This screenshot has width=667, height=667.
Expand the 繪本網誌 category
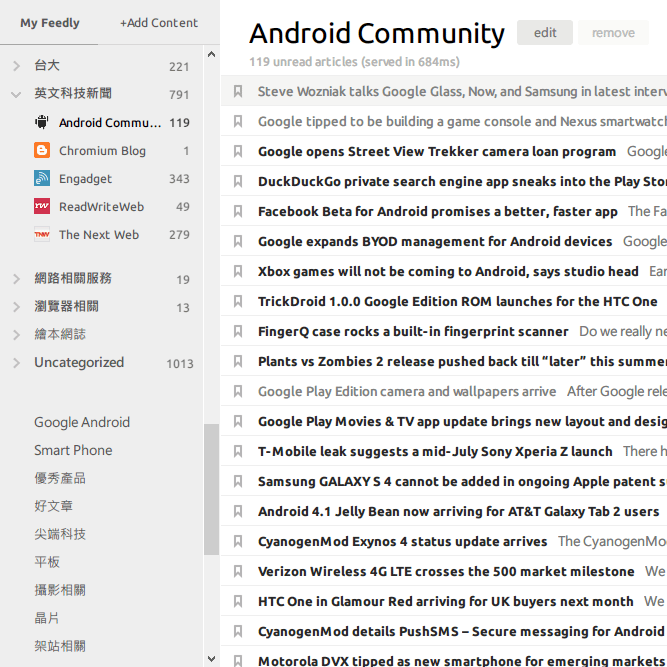[x=16, y=335]
